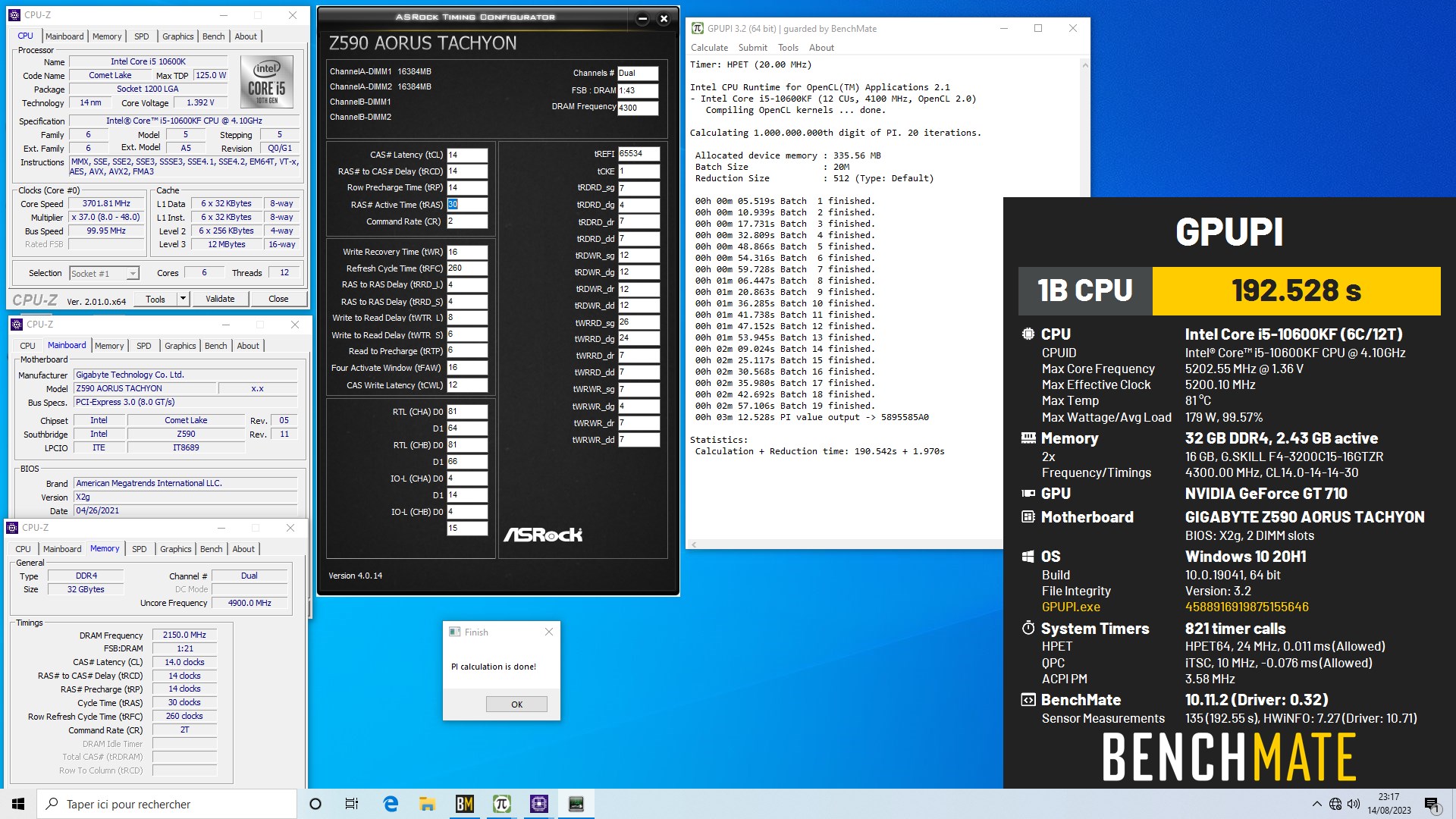The height and width of the screenshot is (819, 1456).
Task: Click ASRock logo in Timing Configurator
Action: [543, 535]
